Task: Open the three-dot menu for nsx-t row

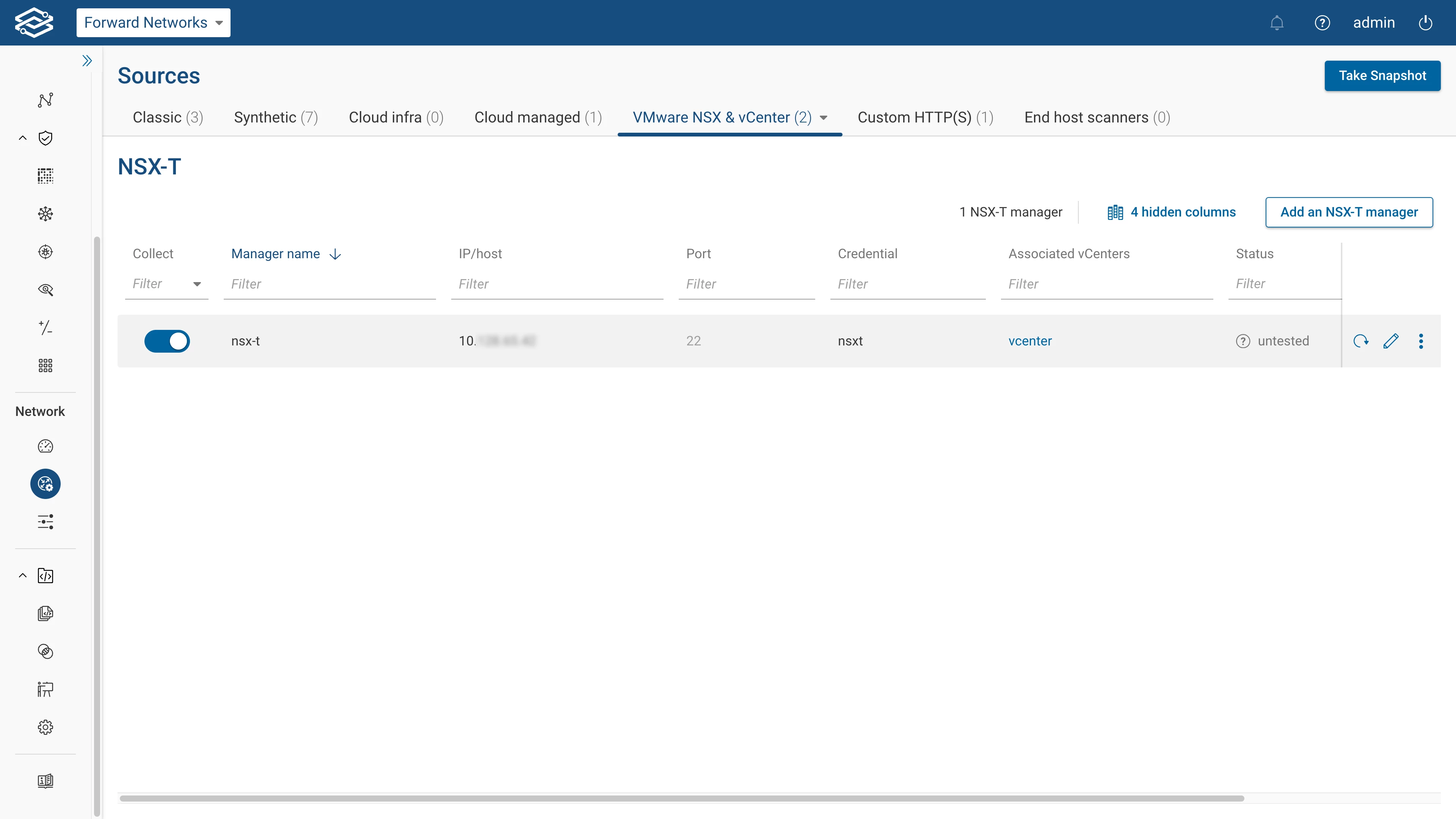Action: tap(1421, 341)
